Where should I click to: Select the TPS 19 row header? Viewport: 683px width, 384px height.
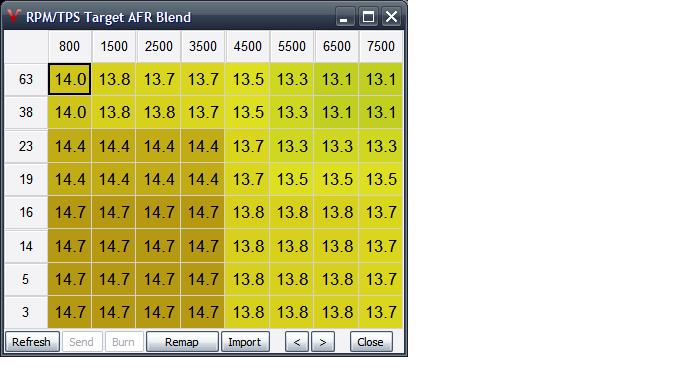tap(26, 179)
